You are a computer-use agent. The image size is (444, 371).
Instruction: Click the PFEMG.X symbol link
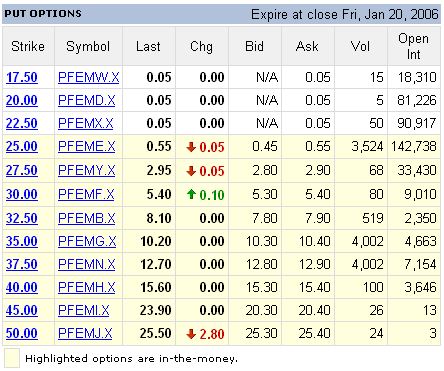pos(87,241)
